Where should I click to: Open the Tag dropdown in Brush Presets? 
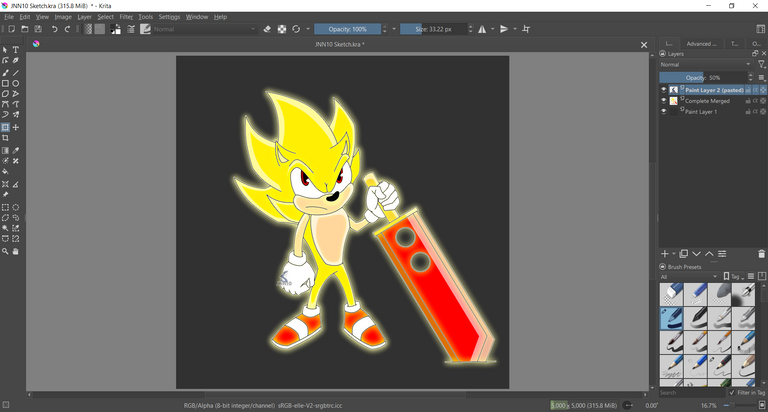pos(734,277)
